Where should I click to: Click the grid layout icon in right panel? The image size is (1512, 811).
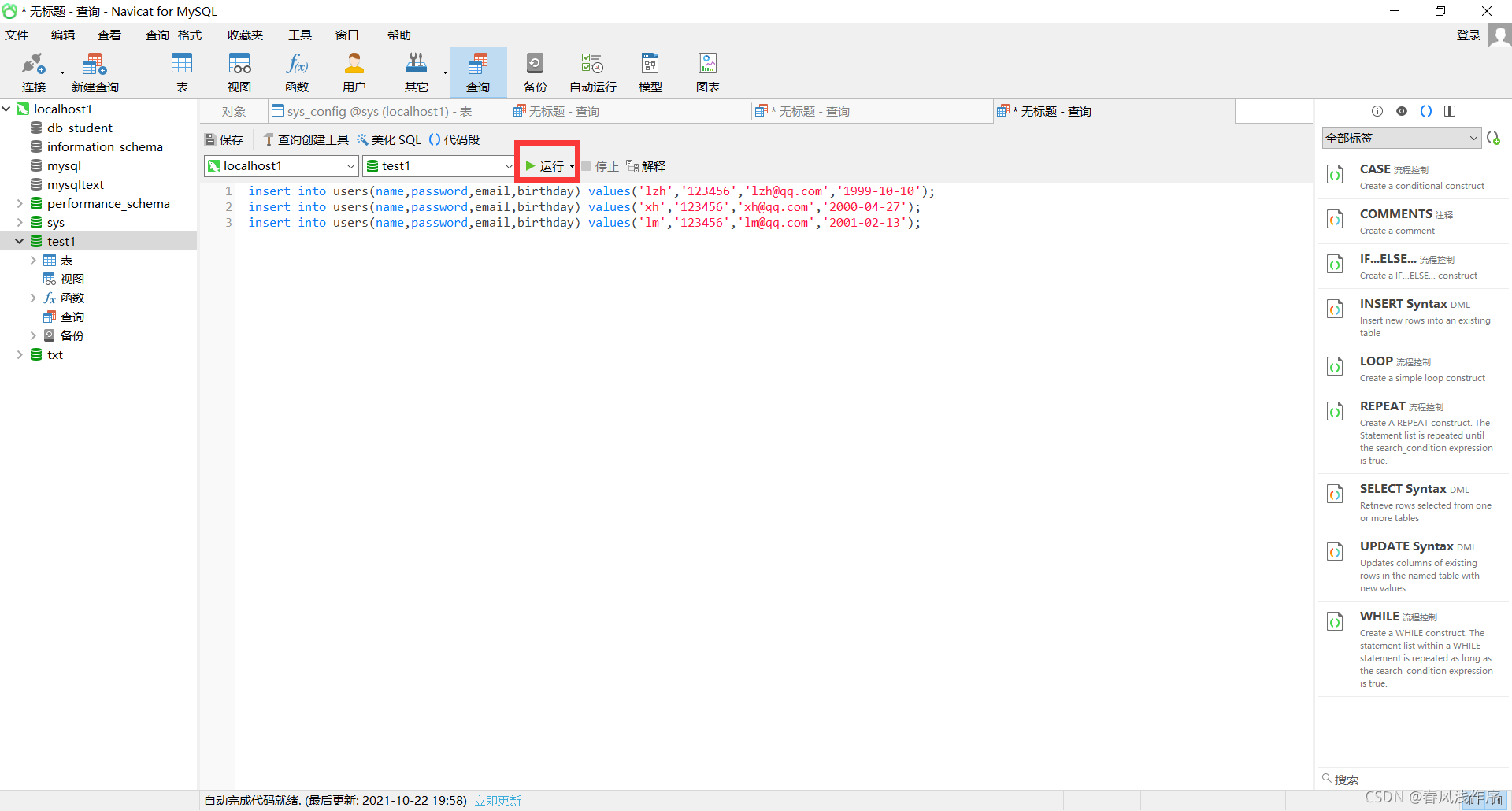pyautogui.click(x=1450, y=111)
